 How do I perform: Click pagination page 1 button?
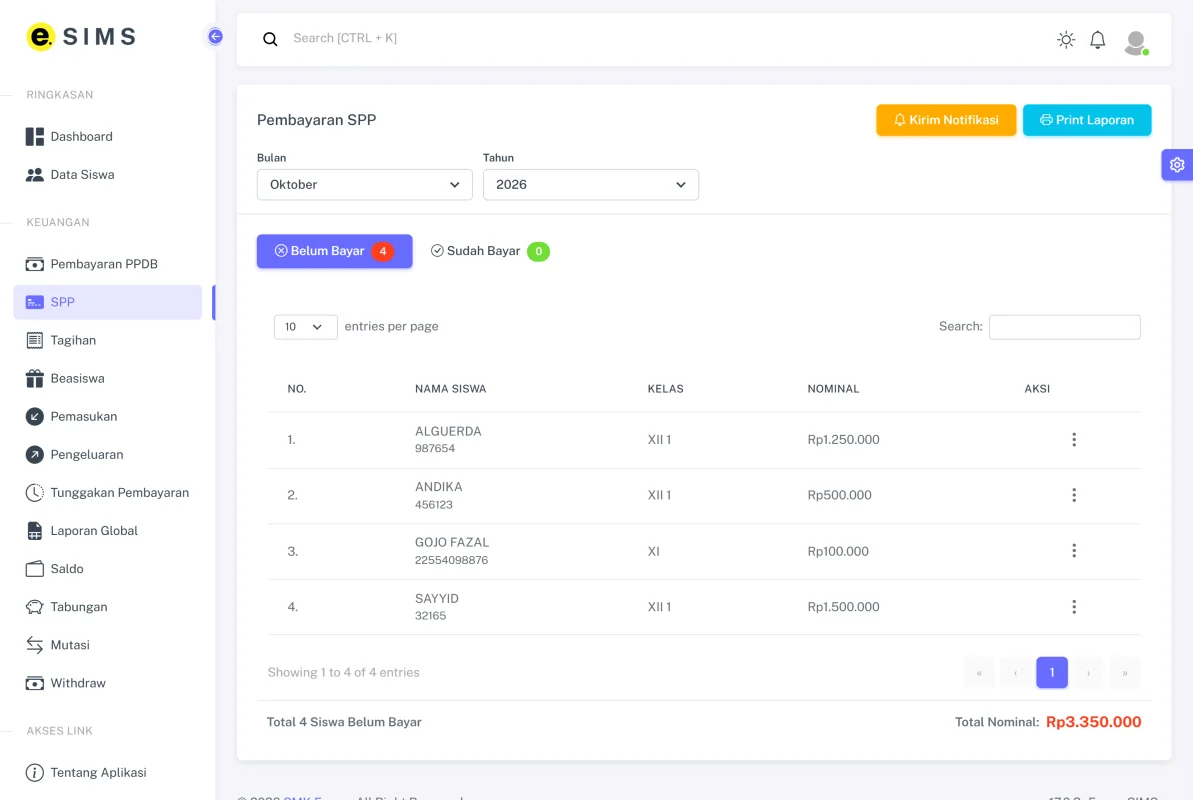tap(1051, 672)
